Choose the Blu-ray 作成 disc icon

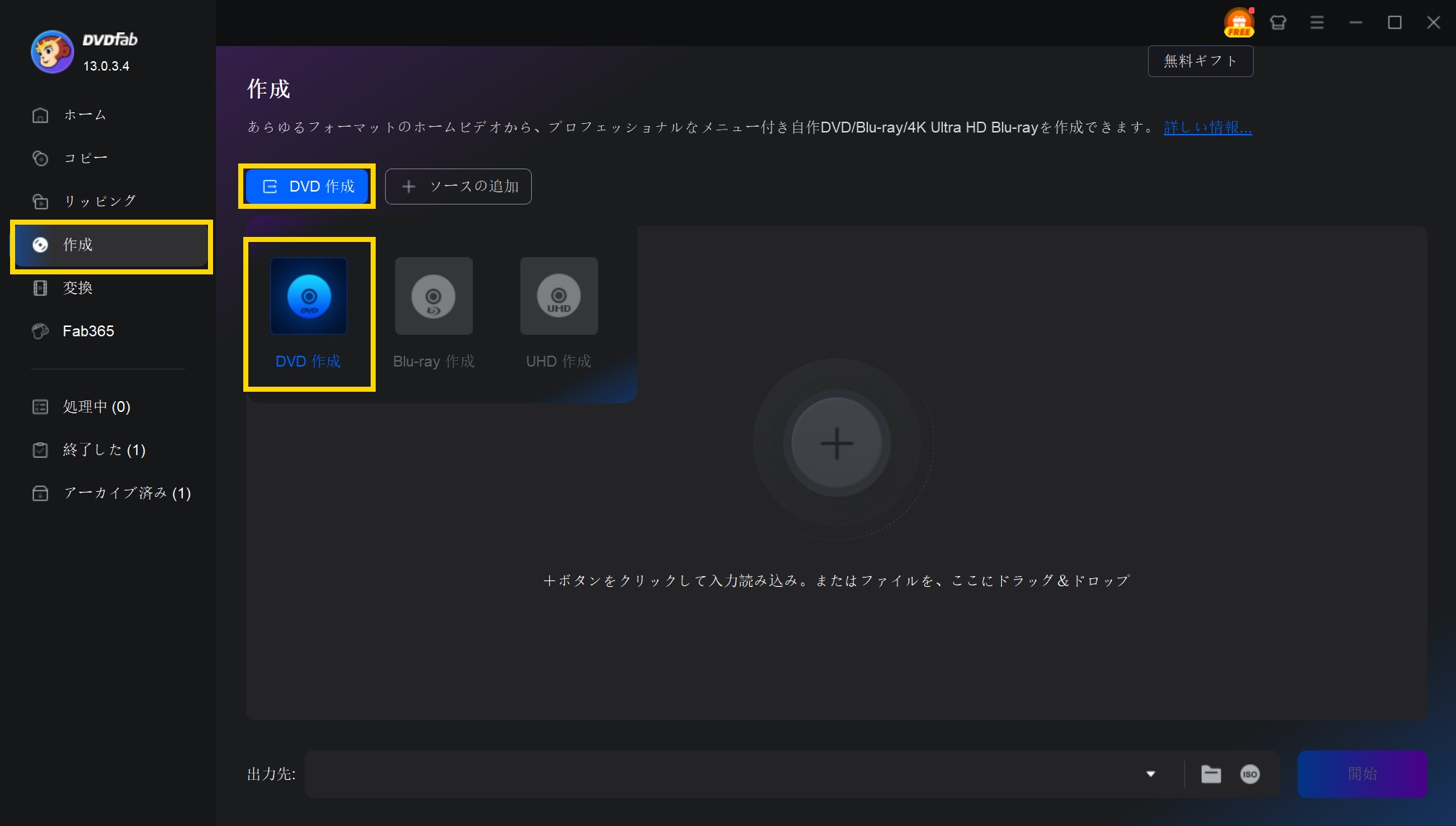pyautogui.click(x=434, y=296)
